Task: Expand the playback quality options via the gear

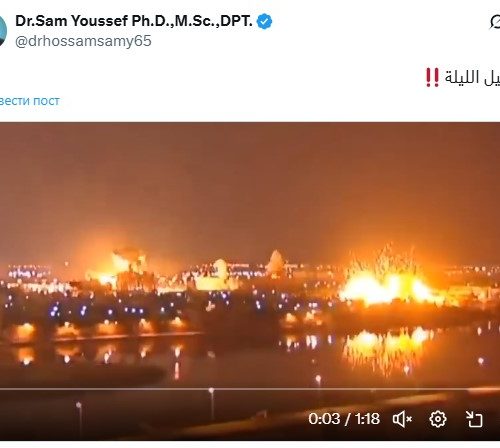Action: coord(438,419)
